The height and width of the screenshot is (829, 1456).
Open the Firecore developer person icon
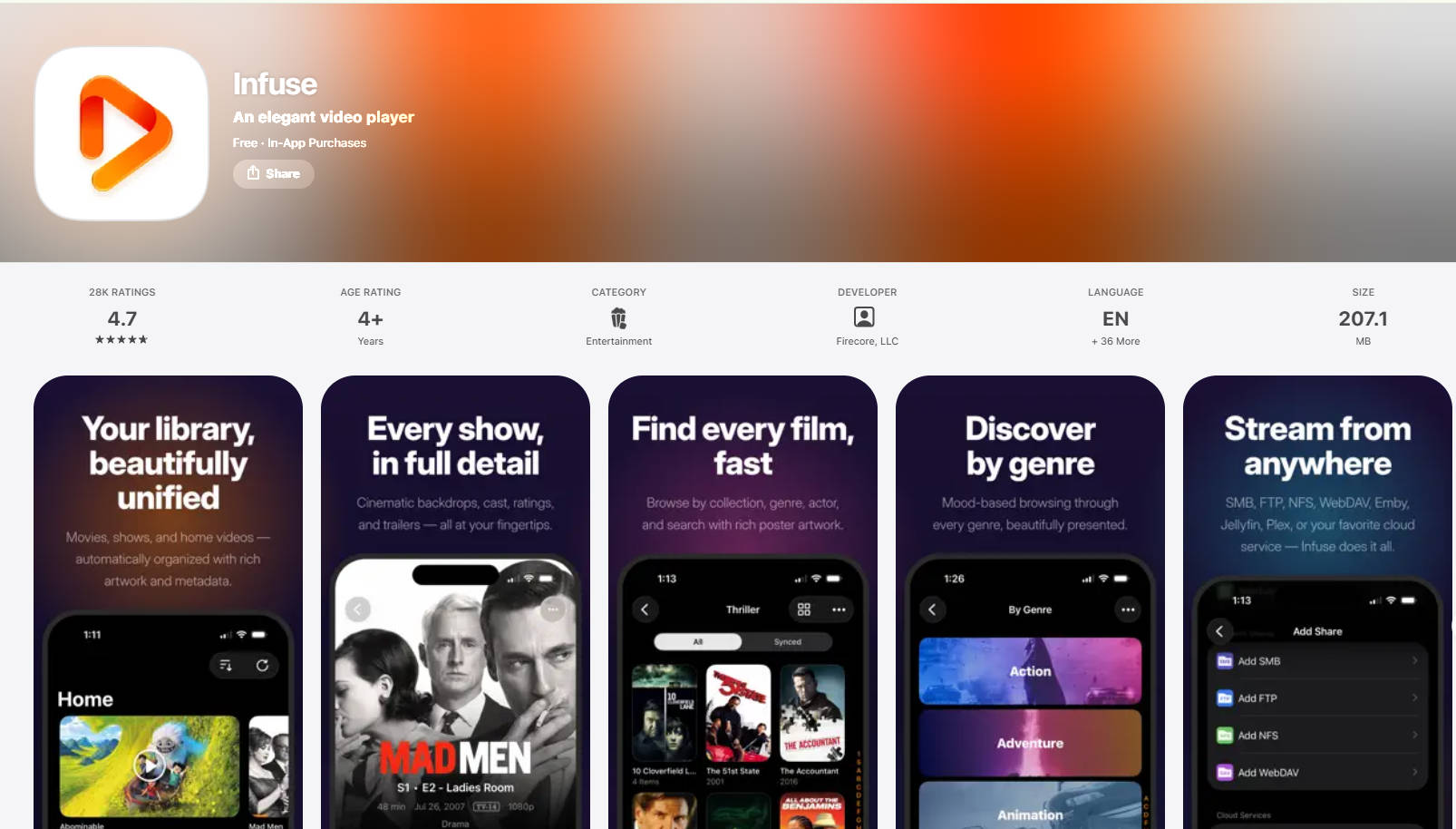pos(865,317)
